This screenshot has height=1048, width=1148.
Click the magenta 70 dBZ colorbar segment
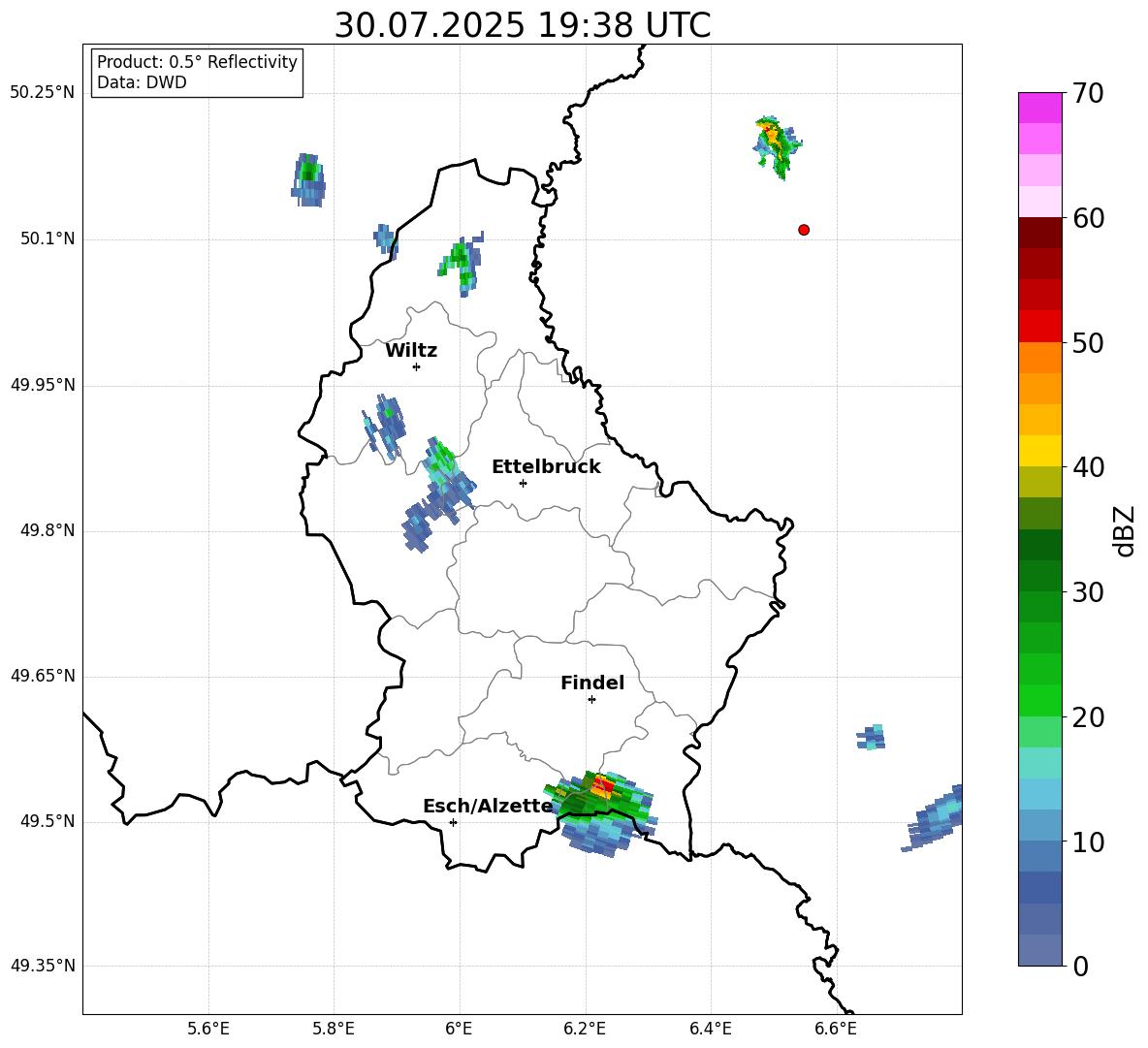pos(1039,108)
